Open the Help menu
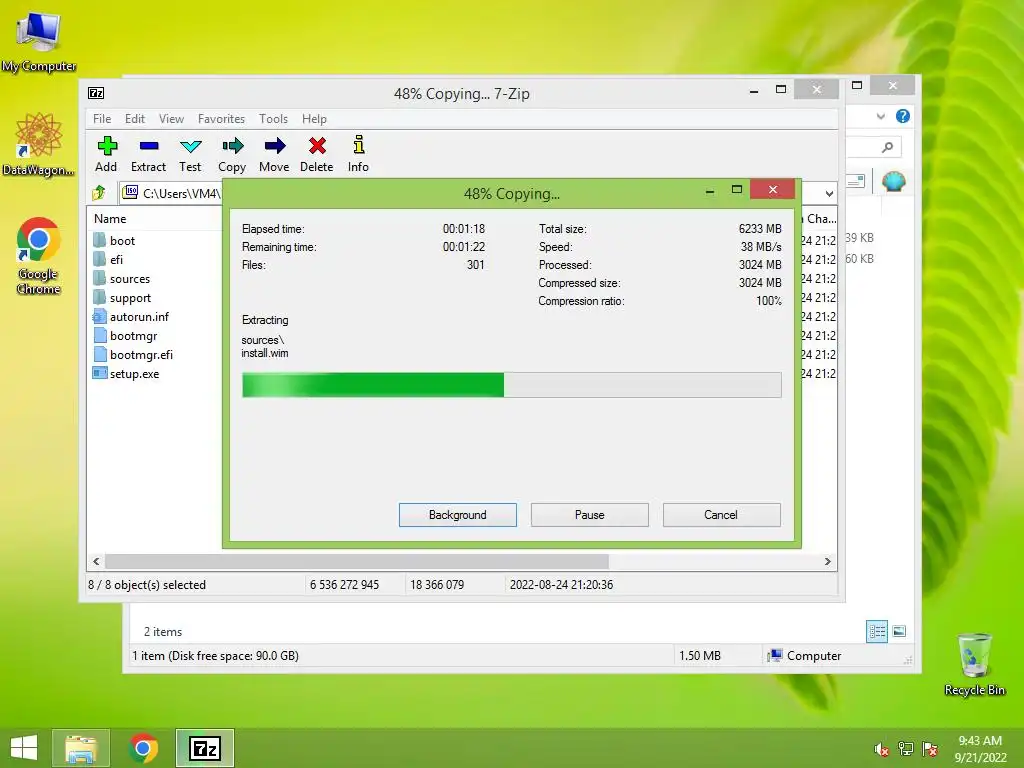This screenshot has height=768, width=1024. 314,119
